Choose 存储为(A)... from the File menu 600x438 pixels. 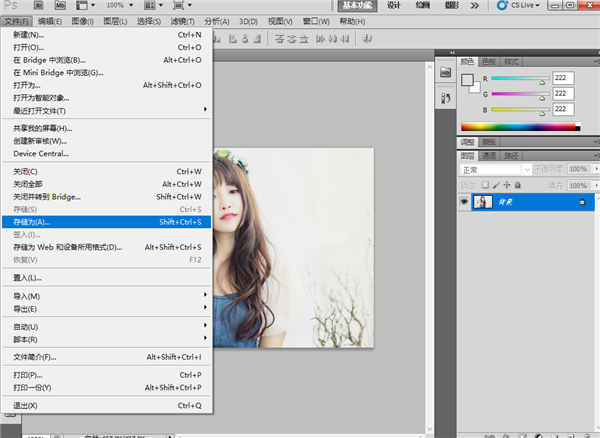tap(30, 221)
